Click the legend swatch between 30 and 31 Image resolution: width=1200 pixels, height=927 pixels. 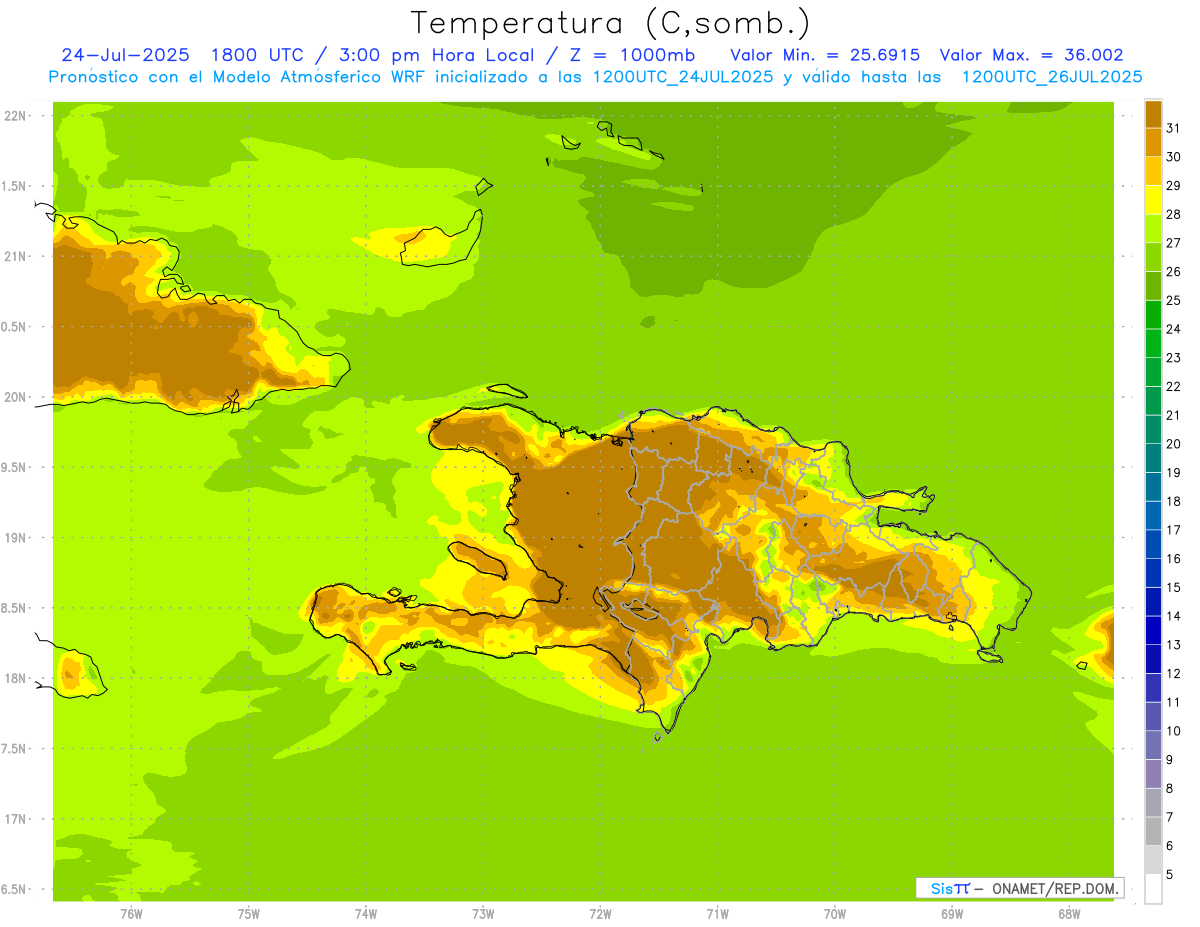pos(1153,142)
